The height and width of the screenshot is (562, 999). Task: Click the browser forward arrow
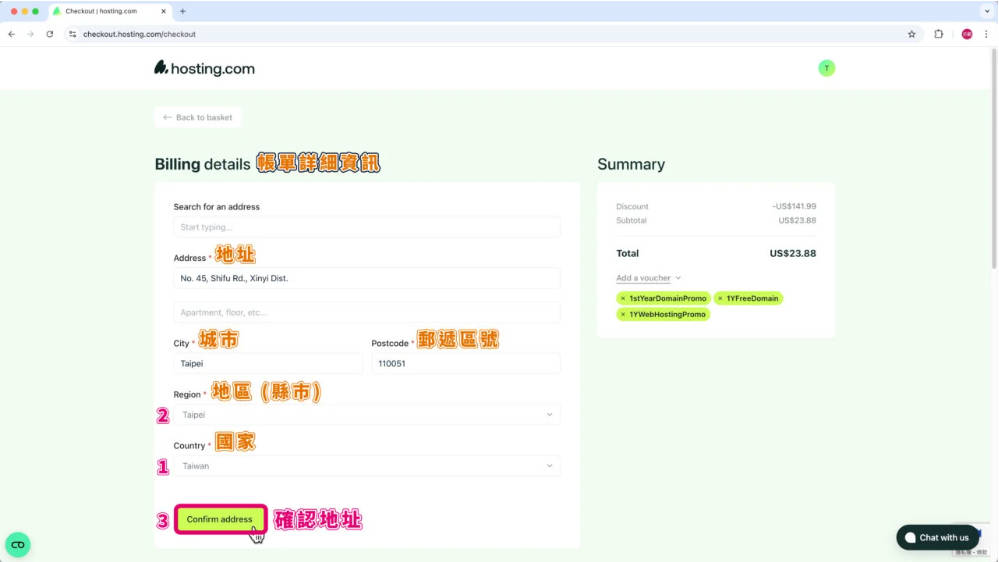[x=30, y=34]
